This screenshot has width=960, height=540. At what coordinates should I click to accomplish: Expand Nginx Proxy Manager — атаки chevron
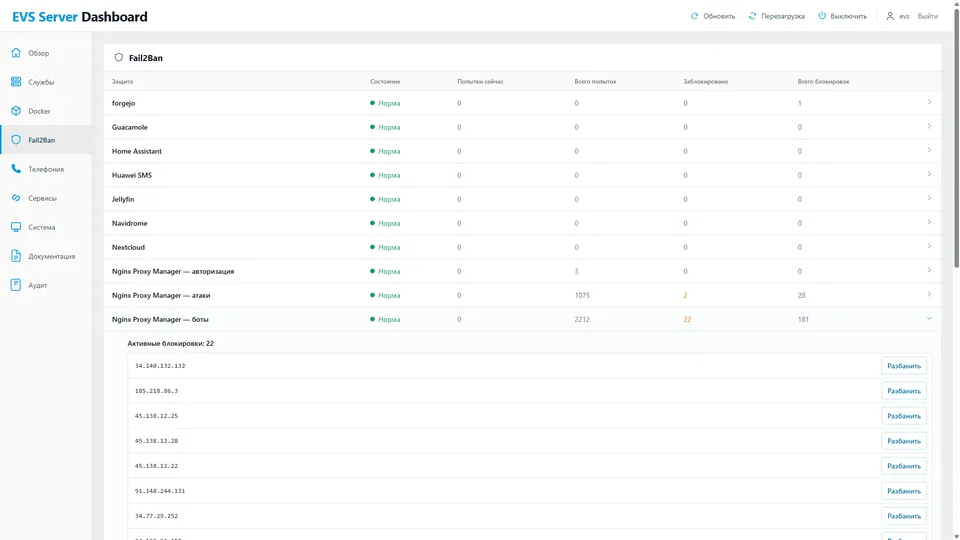(x=929, y=294)
